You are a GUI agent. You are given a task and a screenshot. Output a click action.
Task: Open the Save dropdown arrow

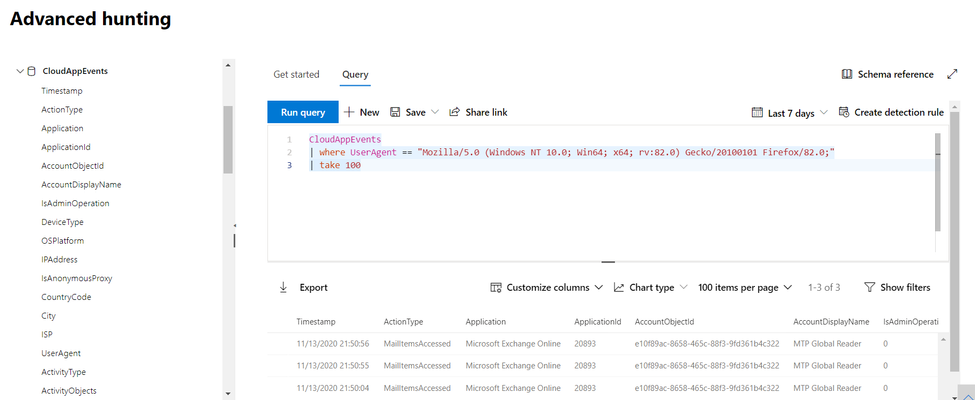435,112
